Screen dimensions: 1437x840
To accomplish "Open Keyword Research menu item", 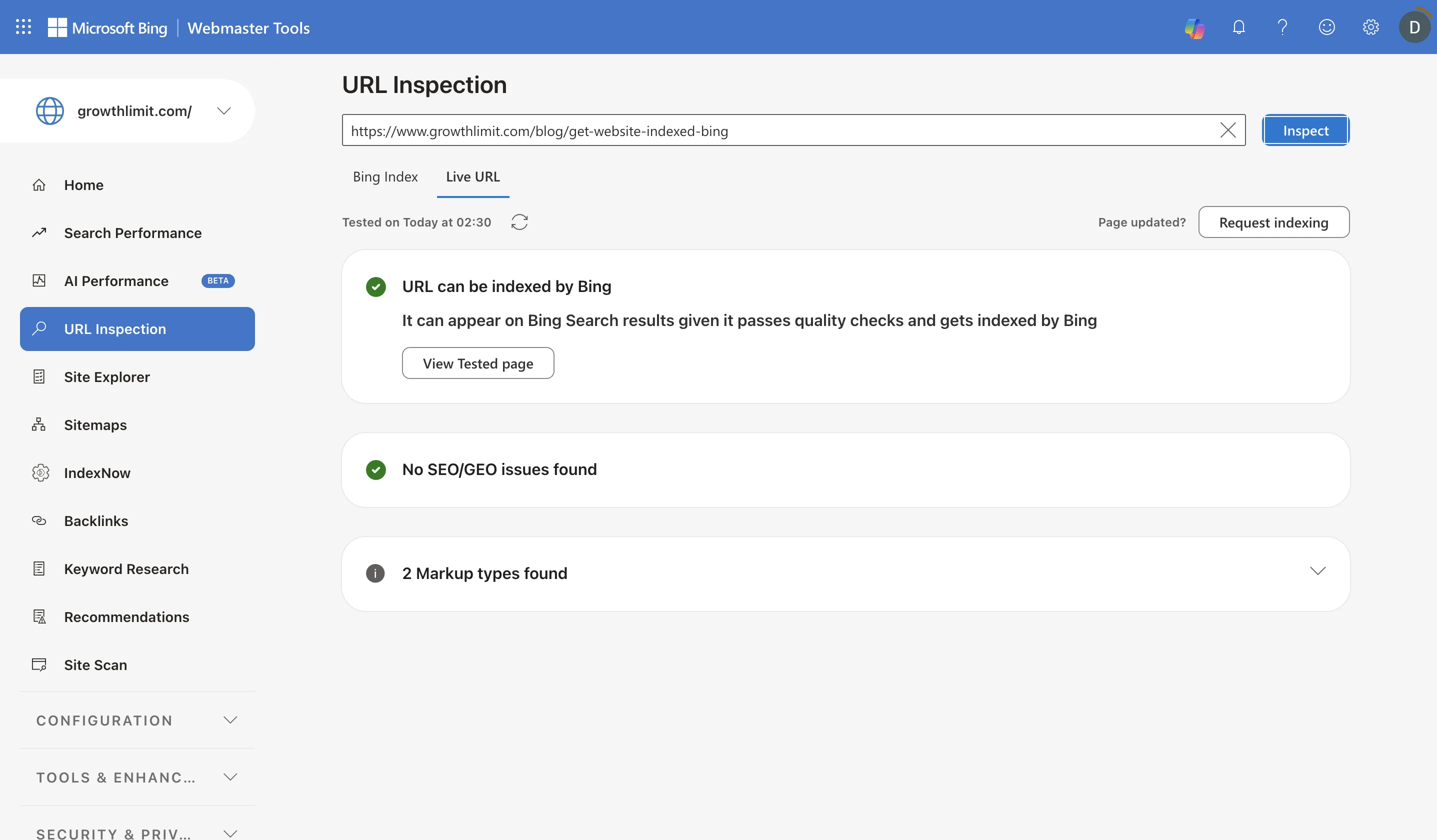I will (x=137, y=568).
